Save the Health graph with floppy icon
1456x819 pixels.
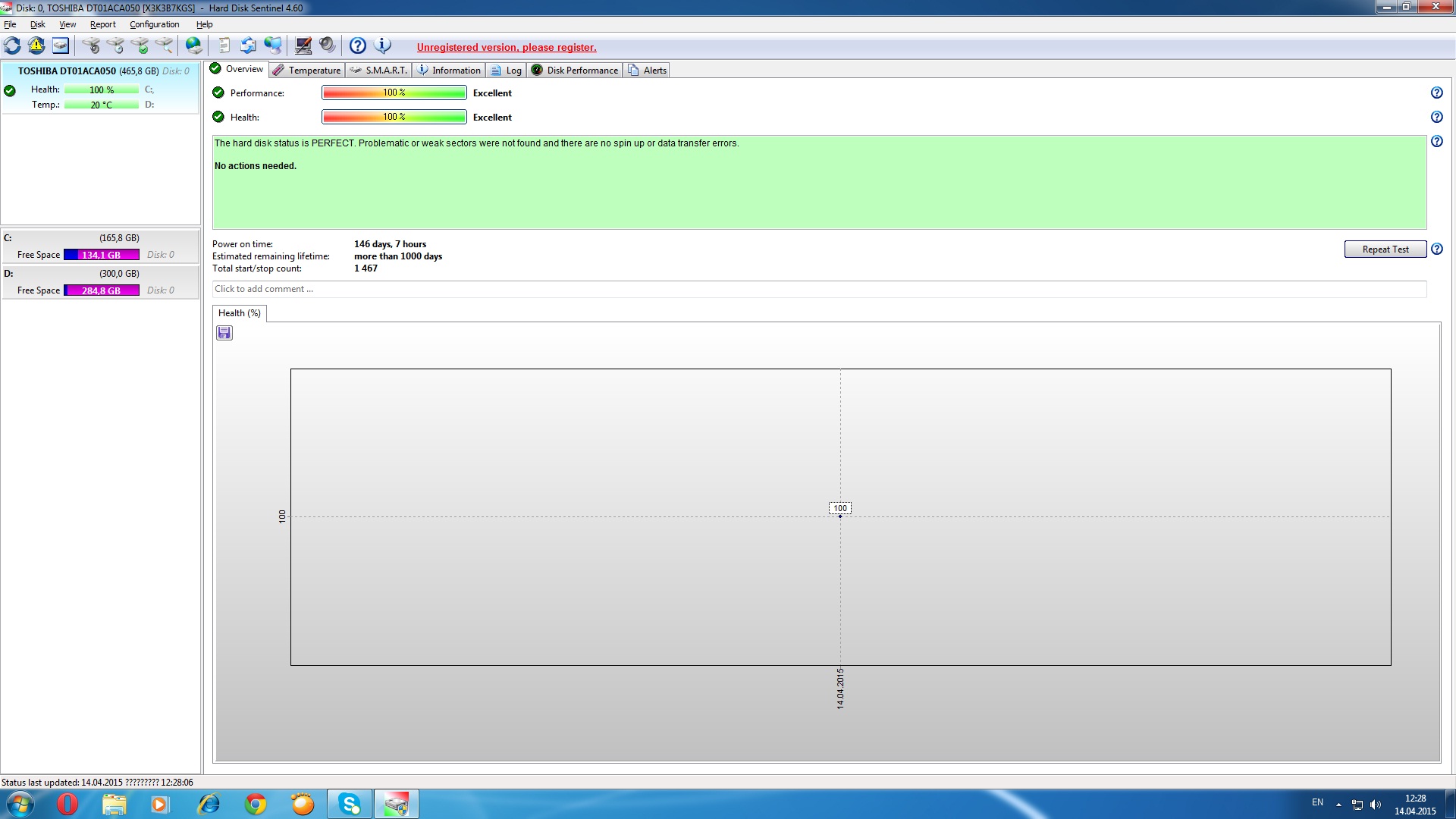(x=224, y=333)
